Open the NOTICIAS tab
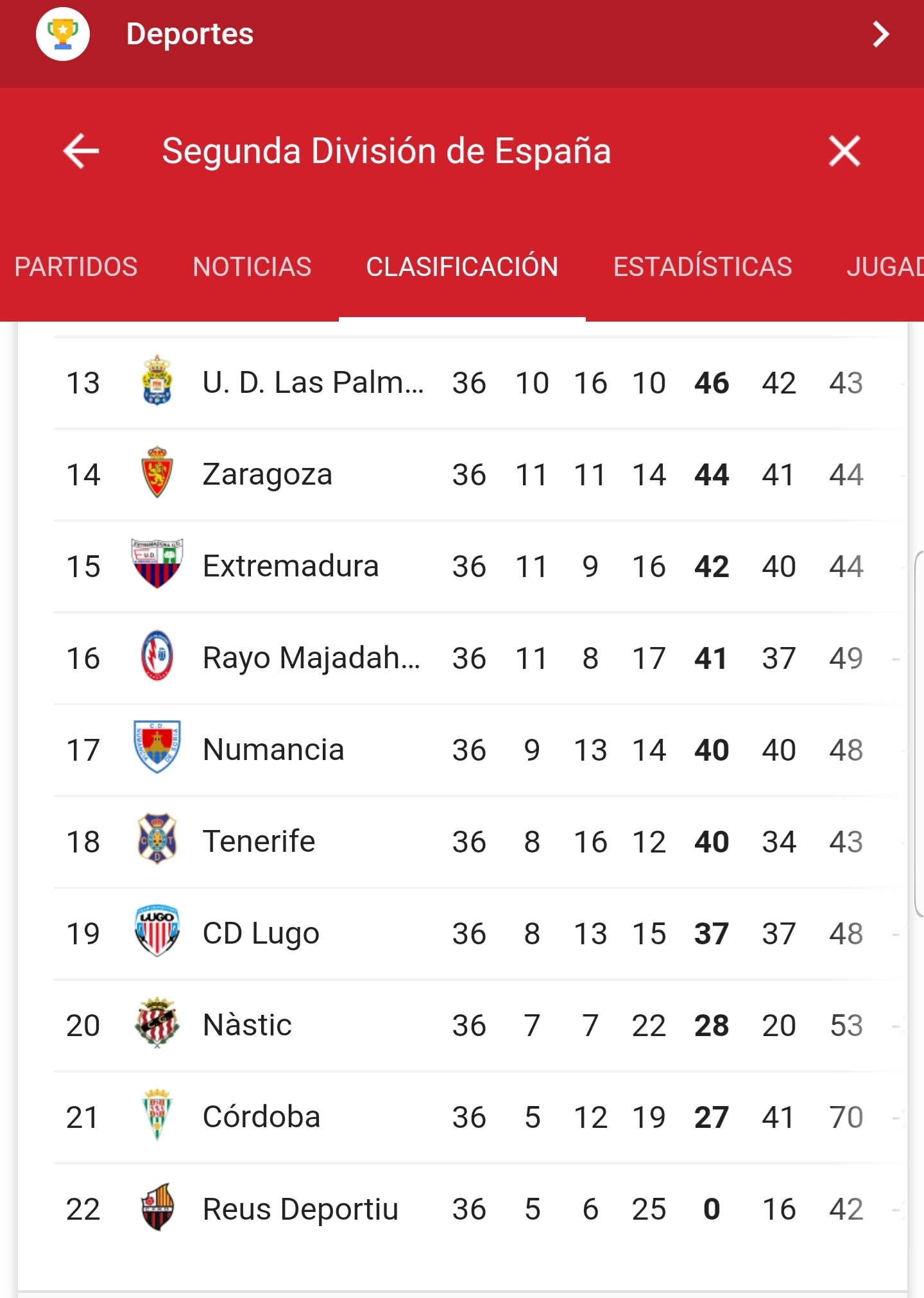Viewport: 924px width, 1298px height. pos(252,267)
